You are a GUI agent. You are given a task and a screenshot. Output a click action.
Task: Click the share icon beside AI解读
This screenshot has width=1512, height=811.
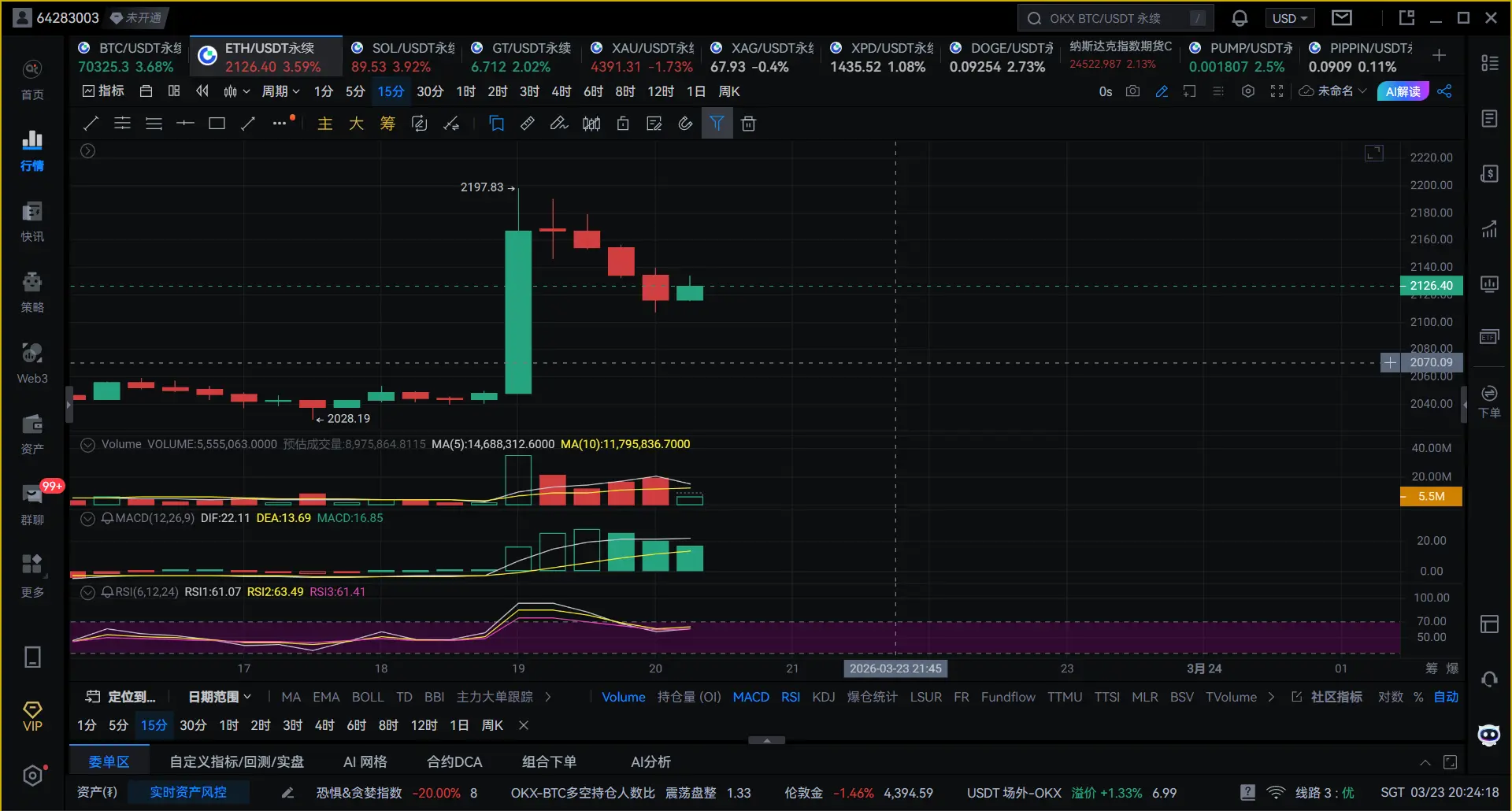point(1444,91)
